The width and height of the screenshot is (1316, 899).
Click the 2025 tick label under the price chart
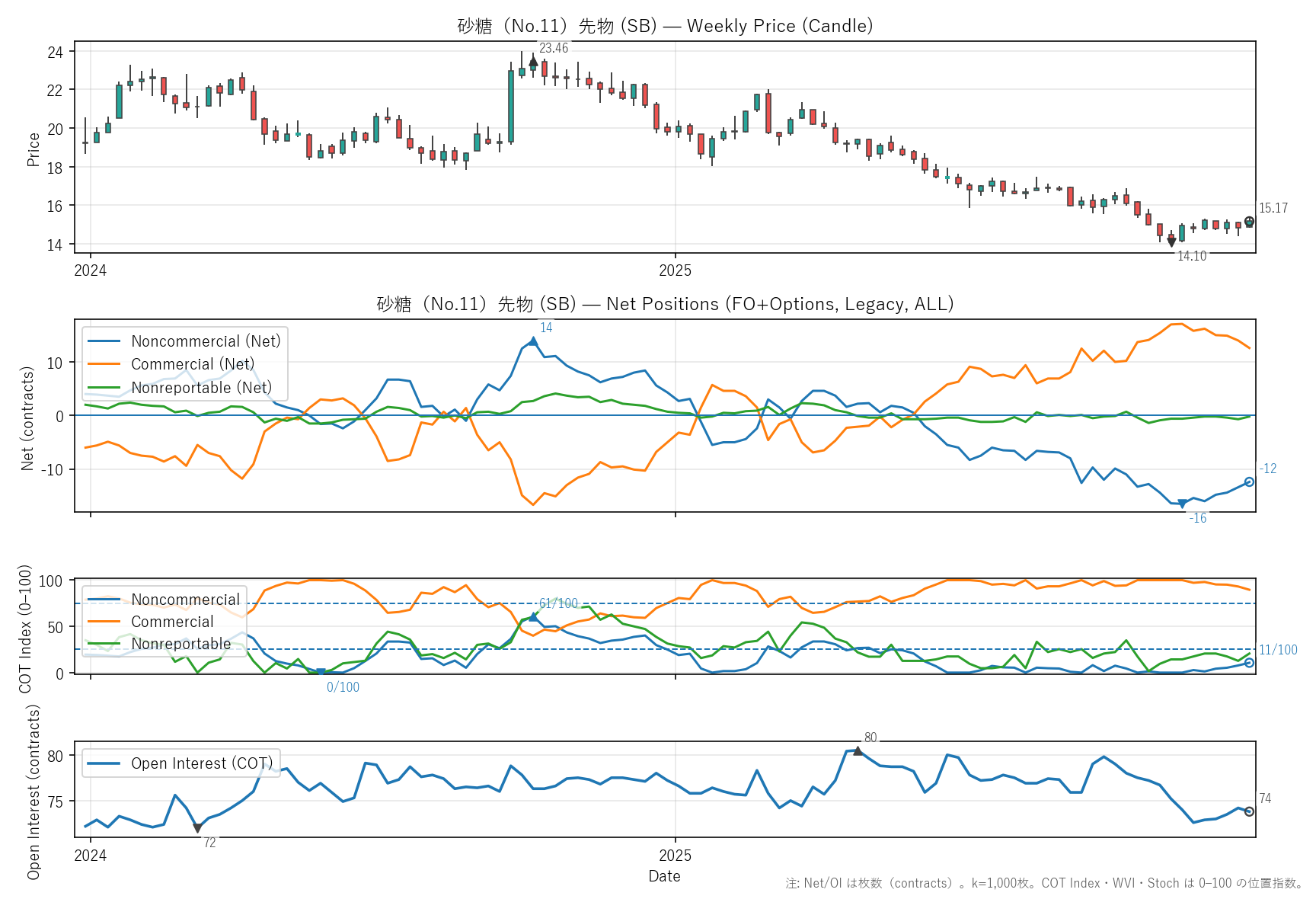coord(675,270)
